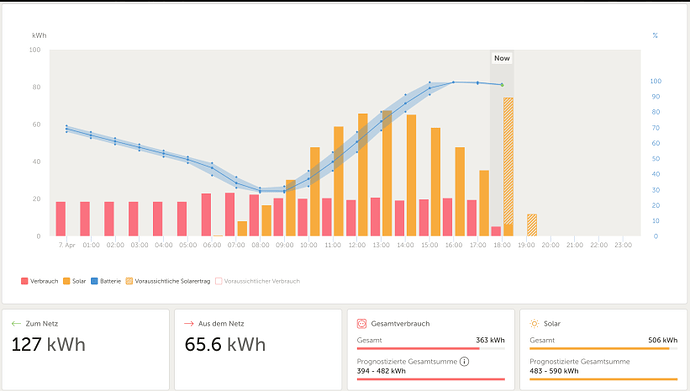Click the green current battery point
The image size is (690, 391).
[502, 85]
